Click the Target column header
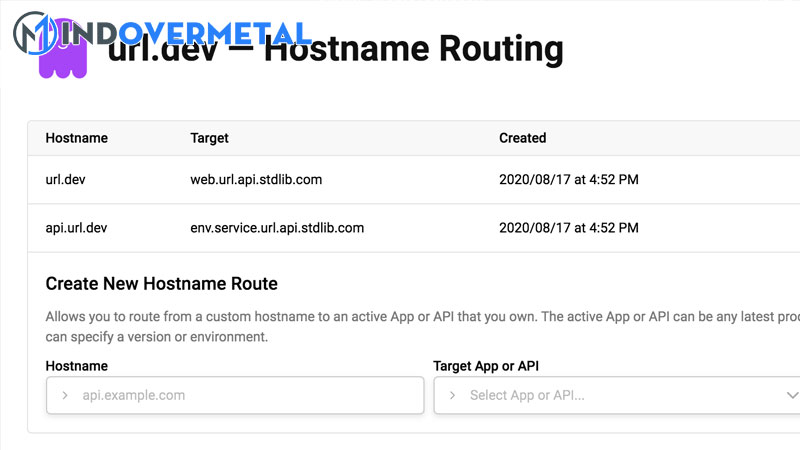The height and width of the screenshot is (450, 800). [209, 138]
